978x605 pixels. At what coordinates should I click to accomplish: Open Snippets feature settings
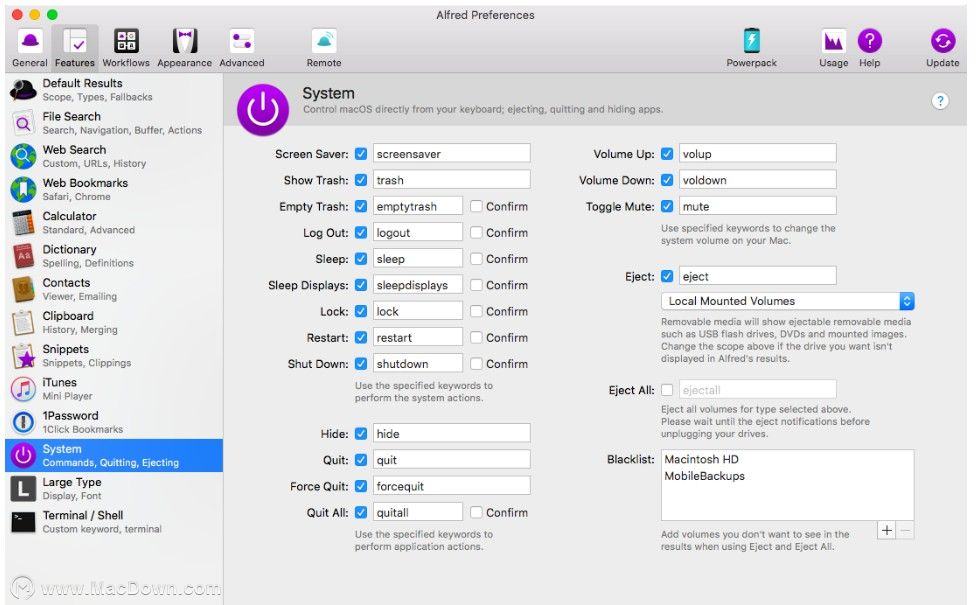[114, 356]
